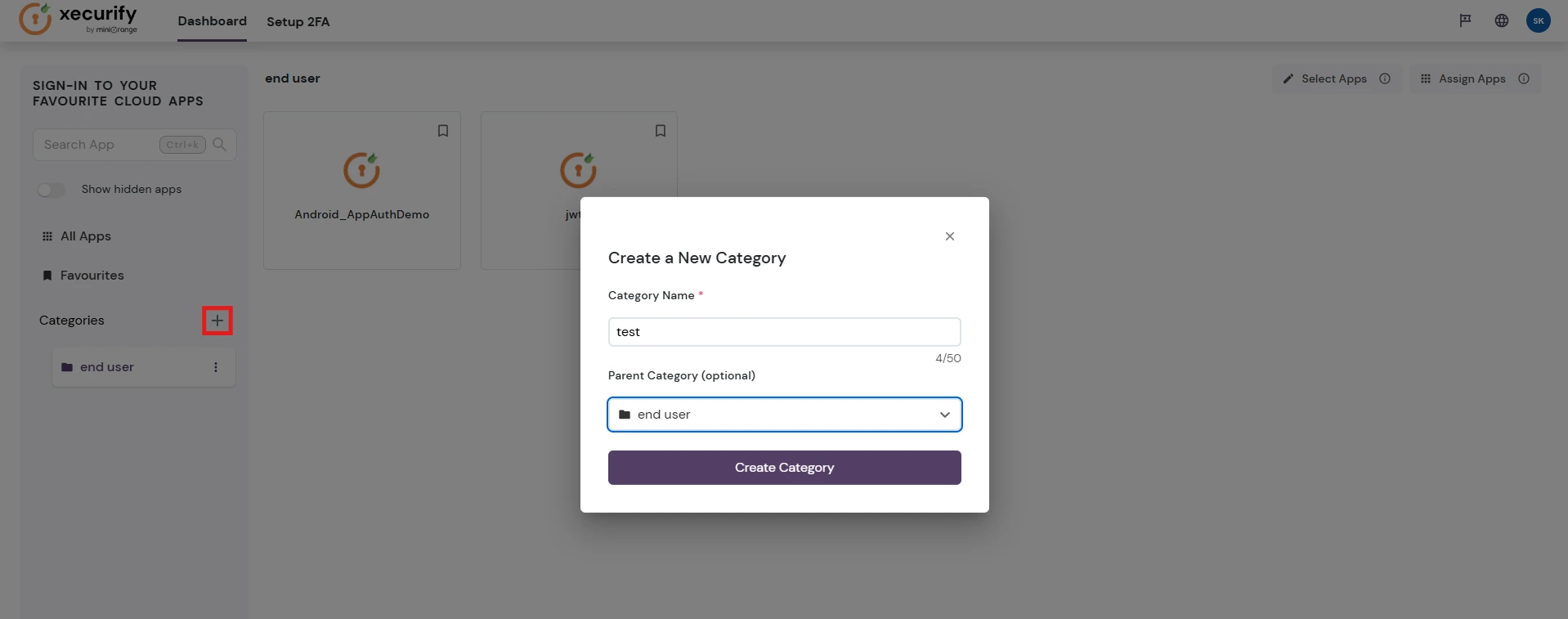This screenshot has height=619, width=1568.
Task: Switch to the Dashboard tab
Action: coord(212,20)
